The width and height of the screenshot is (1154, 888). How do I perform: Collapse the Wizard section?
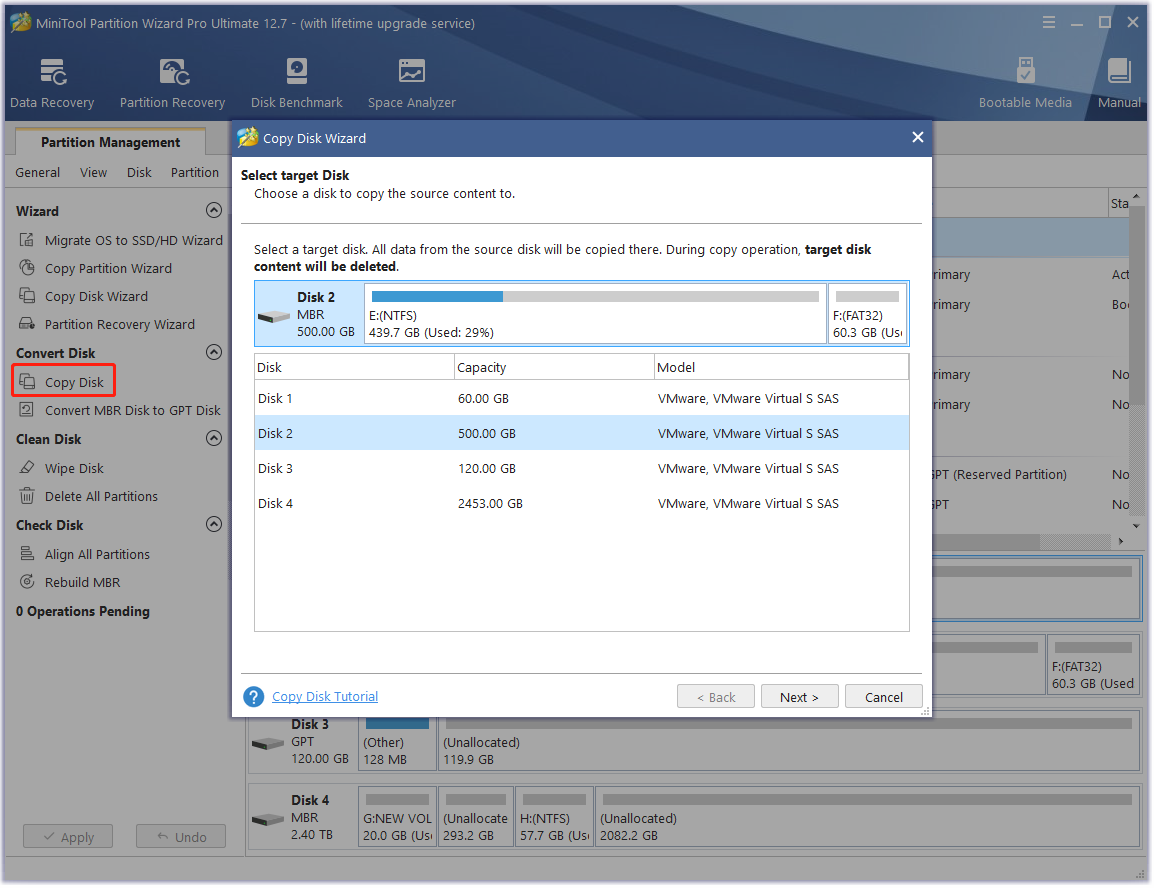pos(213,210)
